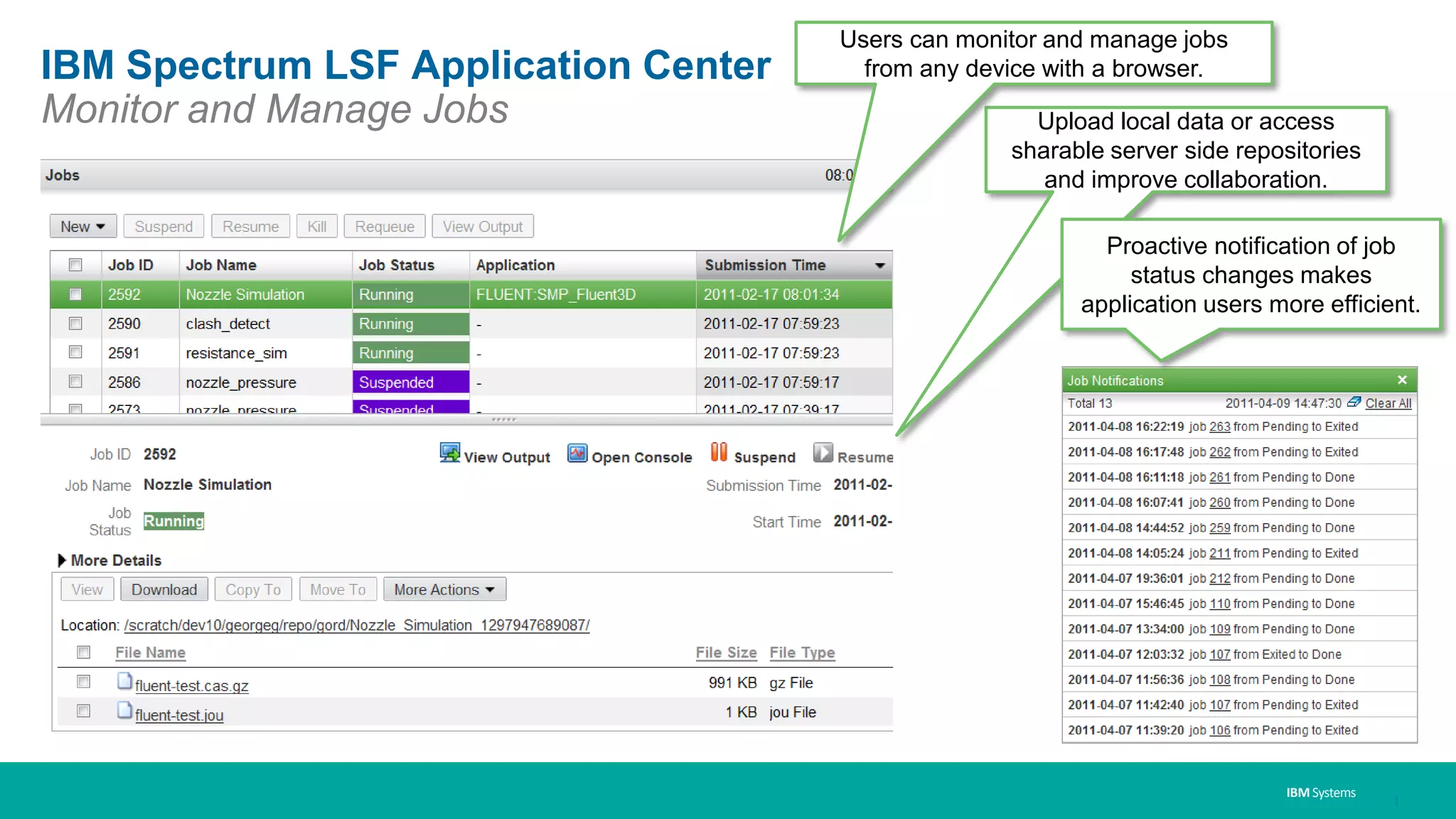Click the Download button

click(x=164, y=589)
